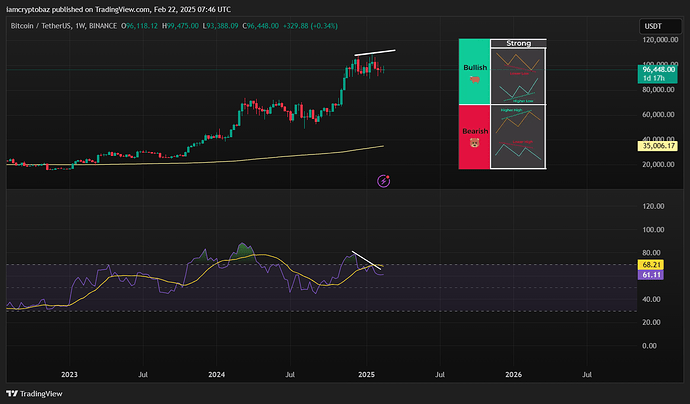
Task: Click the bearish divergence pattern thumbnail
Action: 518,136
